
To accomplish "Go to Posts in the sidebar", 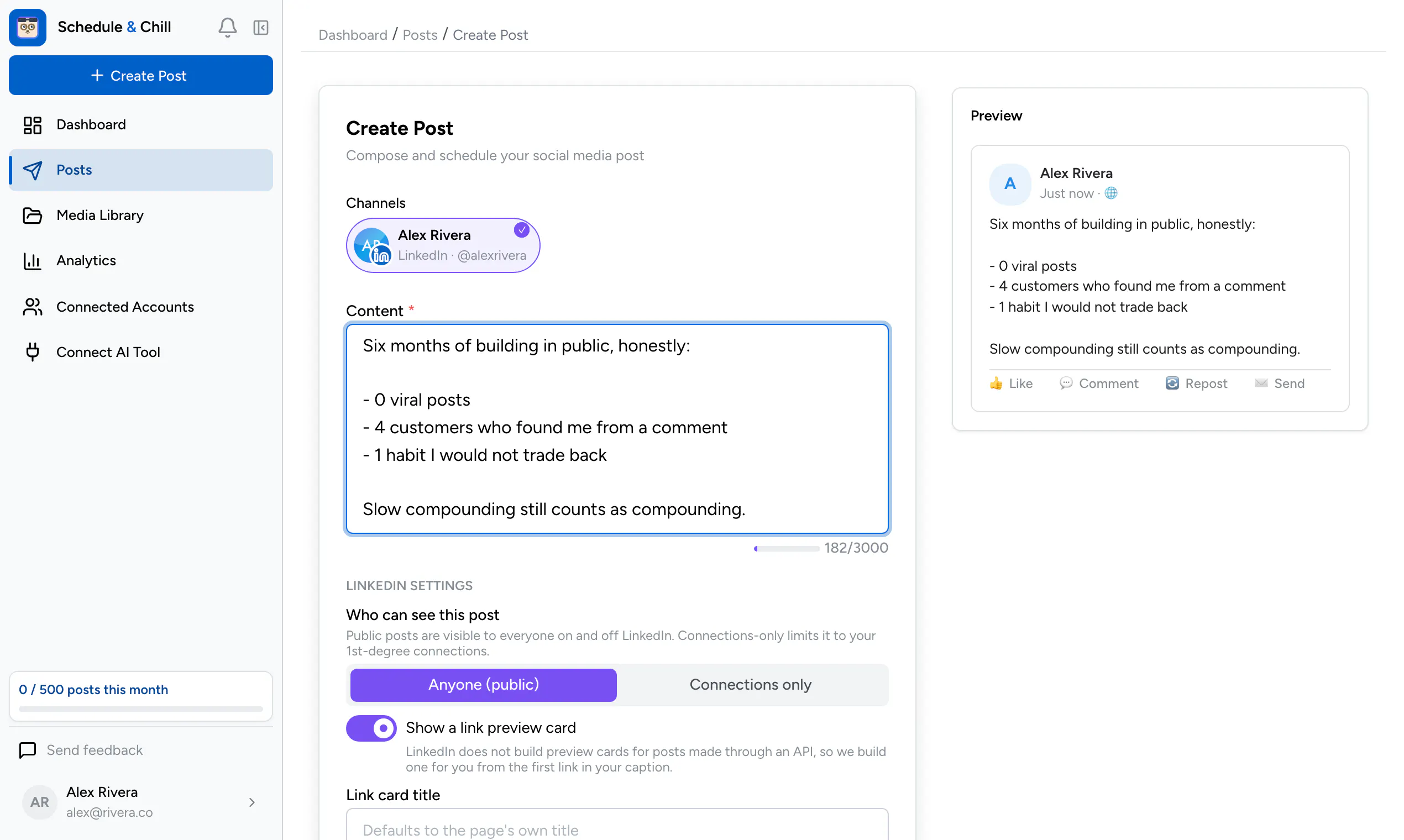I will [140, 170].
